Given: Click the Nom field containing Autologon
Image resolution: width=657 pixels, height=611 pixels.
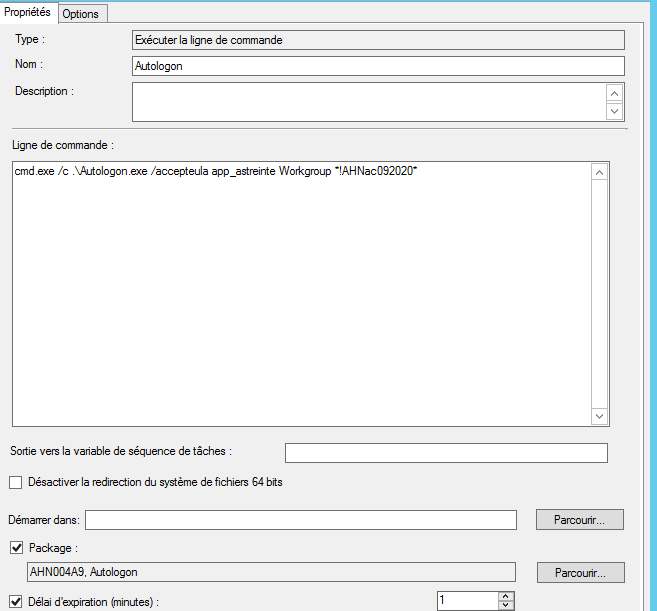Looking at the screenshot, I should (378, 66).
